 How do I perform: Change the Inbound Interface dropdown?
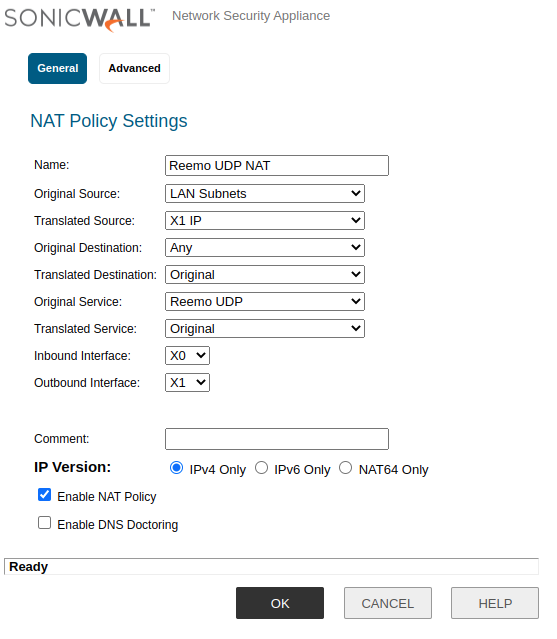pos(187,356)
